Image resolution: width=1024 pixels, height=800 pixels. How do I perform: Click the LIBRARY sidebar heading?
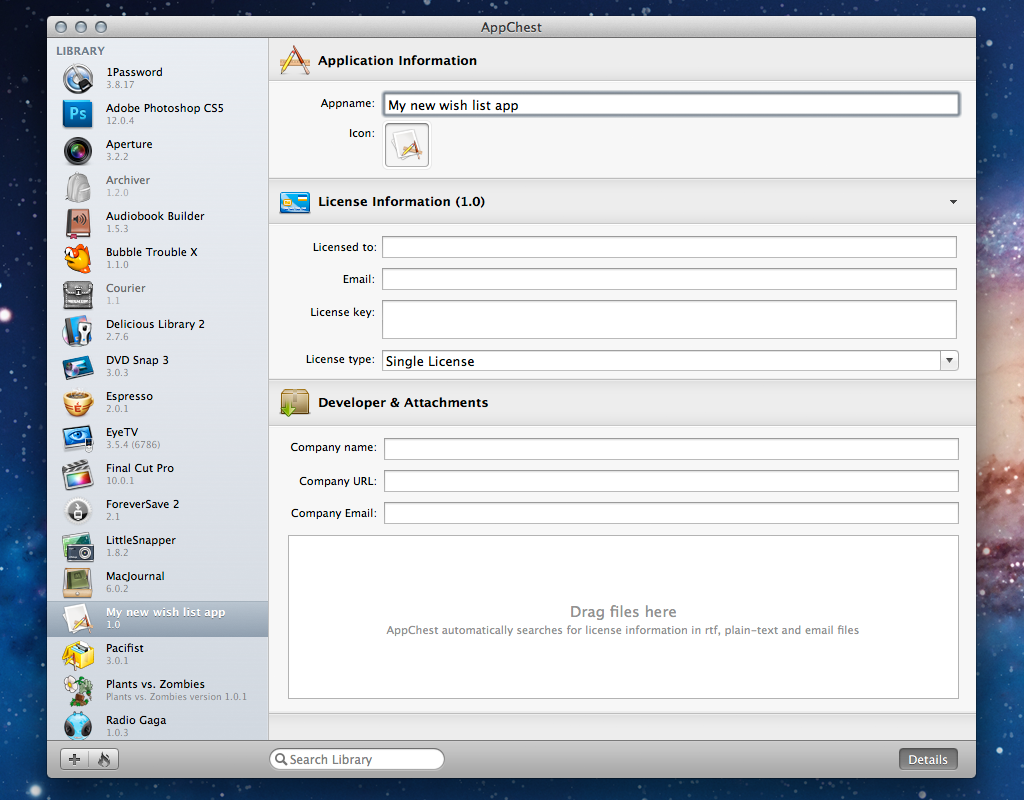[x=80, y=51]
